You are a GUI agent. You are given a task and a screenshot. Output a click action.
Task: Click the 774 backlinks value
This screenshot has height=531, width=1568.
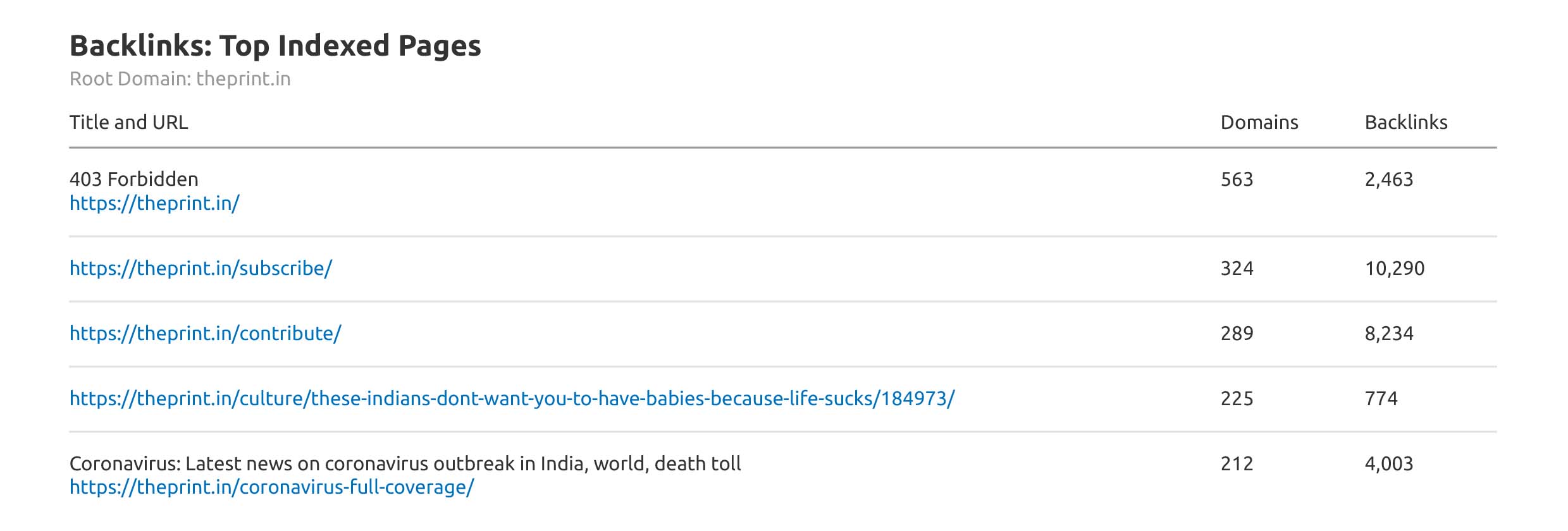[x=1381, y=399]
